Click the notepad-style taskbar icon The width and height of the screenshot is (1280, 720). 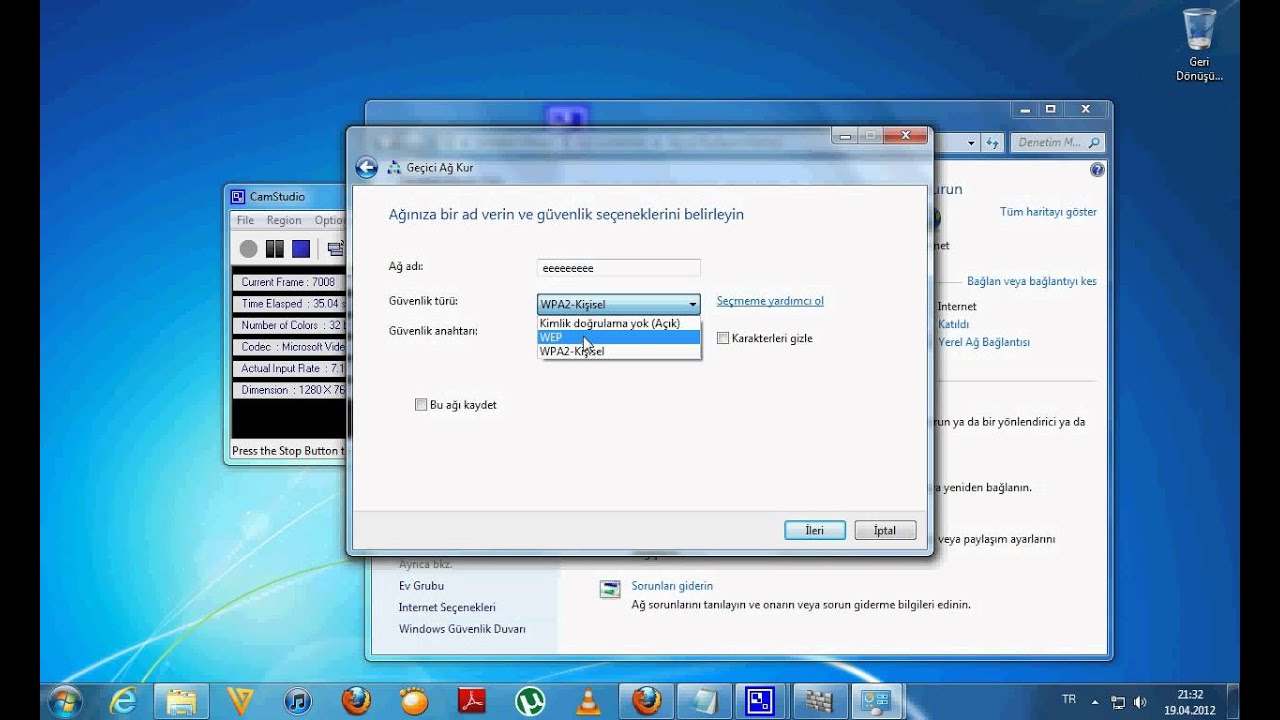(705, 700)
